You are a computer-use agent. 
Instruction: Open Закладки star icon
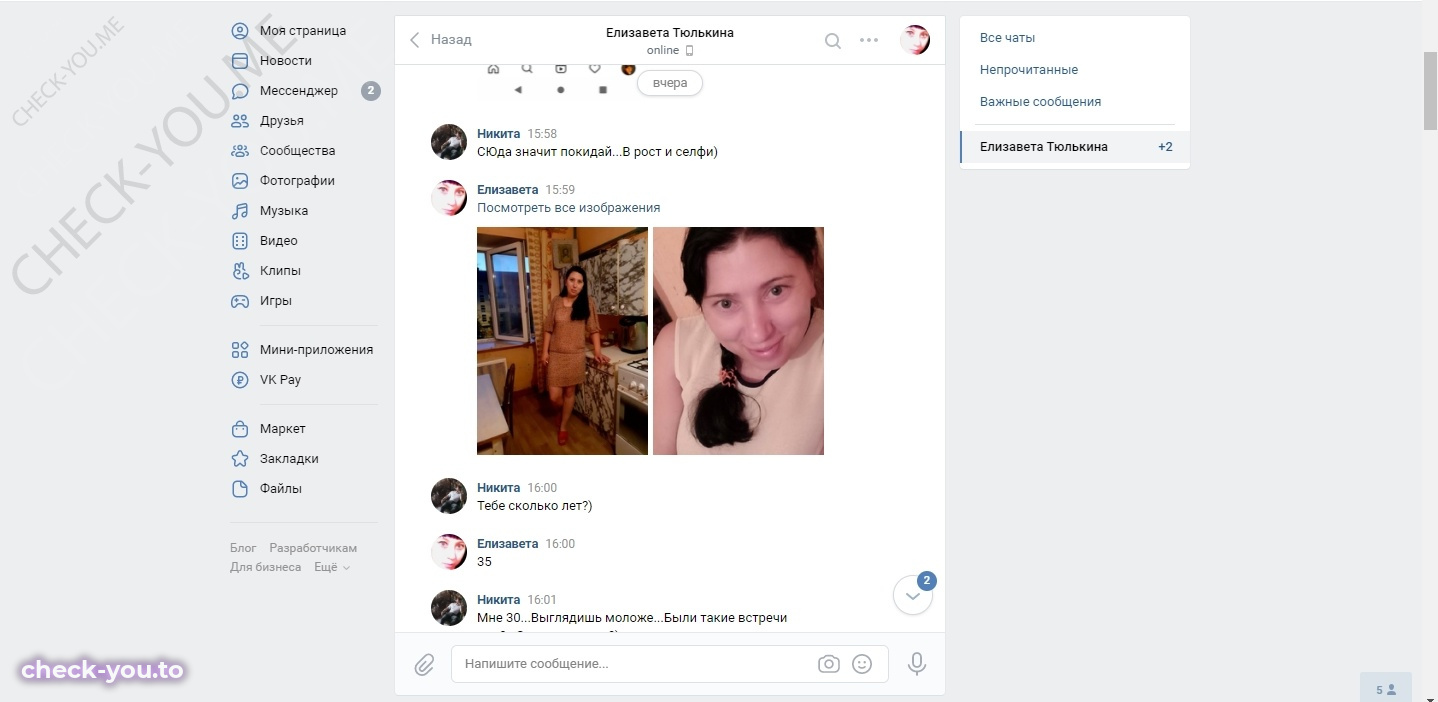[x=240, y=459]
